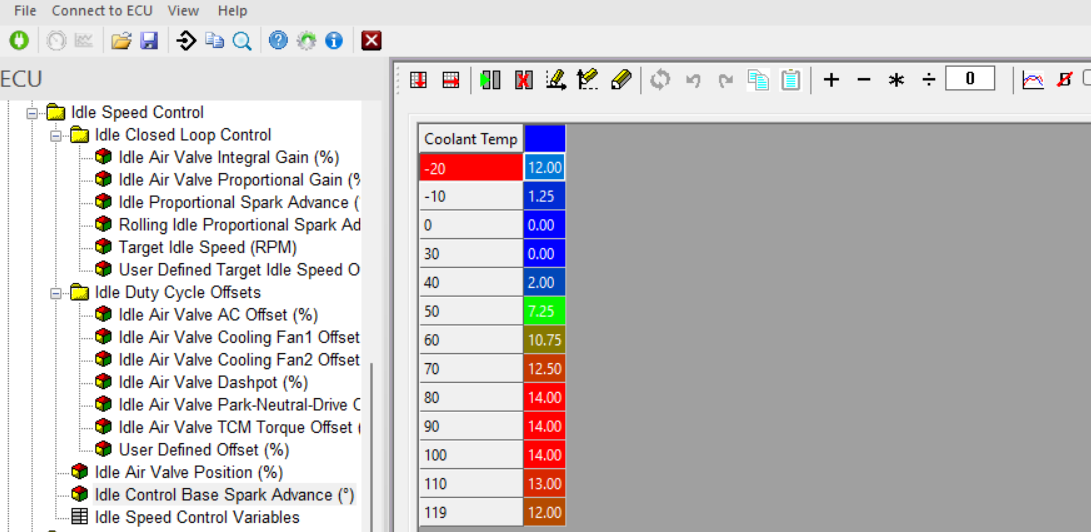
Task: Select Idle Air Valve Cooling Fan2 Offset
Action: (239, 360)
